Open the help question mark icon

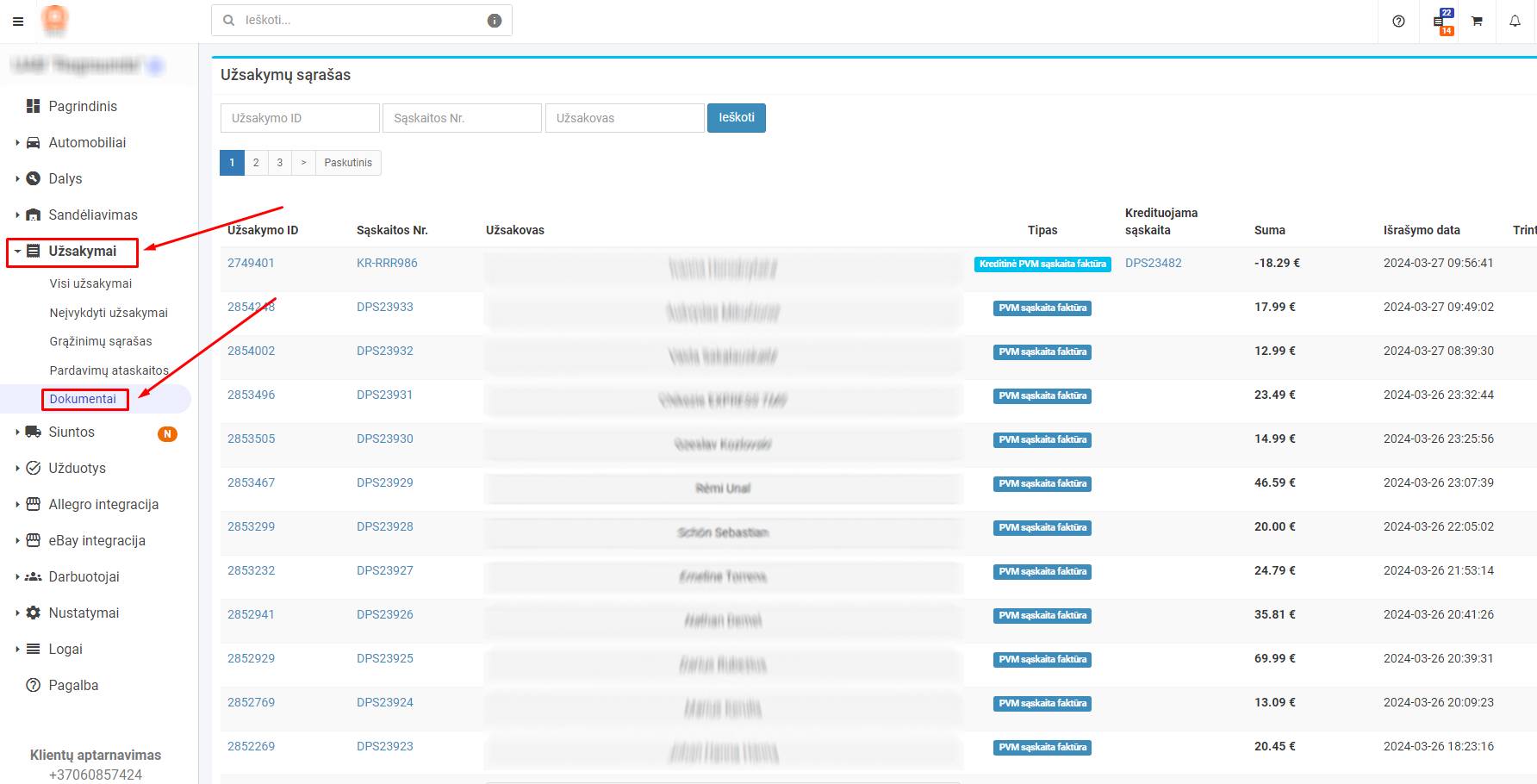click(x=1397, y=21)
